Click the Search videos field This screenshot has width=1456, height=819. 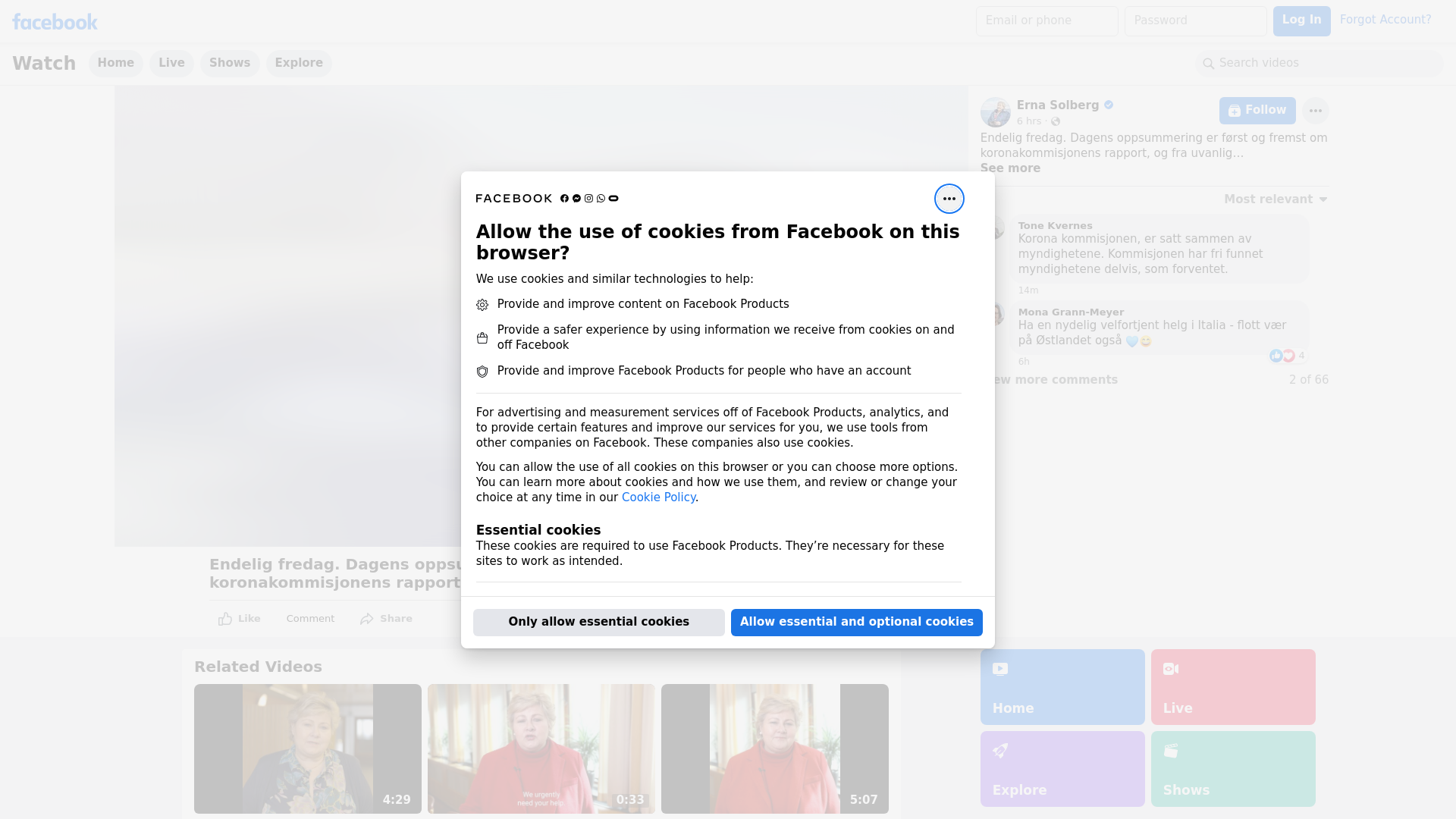coord(1319,63)
